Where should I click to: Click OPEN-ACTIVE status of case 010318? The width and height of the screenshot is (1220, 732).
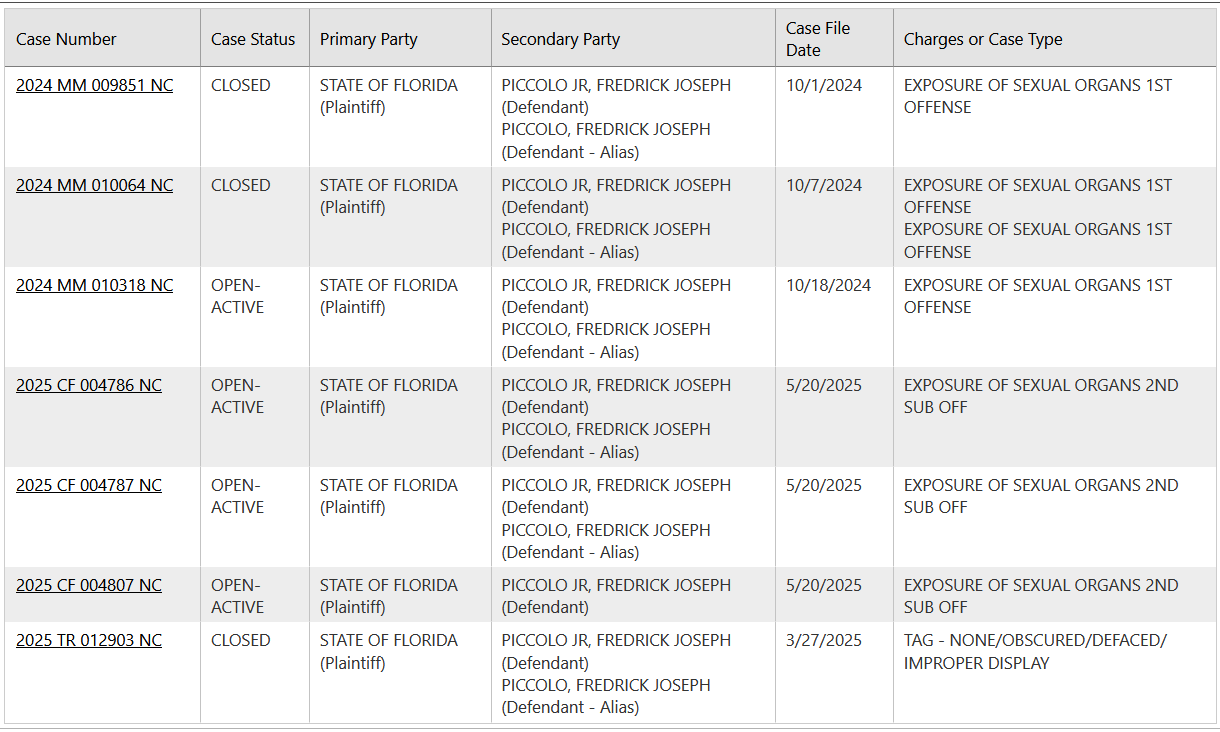[x=237, y=297]
